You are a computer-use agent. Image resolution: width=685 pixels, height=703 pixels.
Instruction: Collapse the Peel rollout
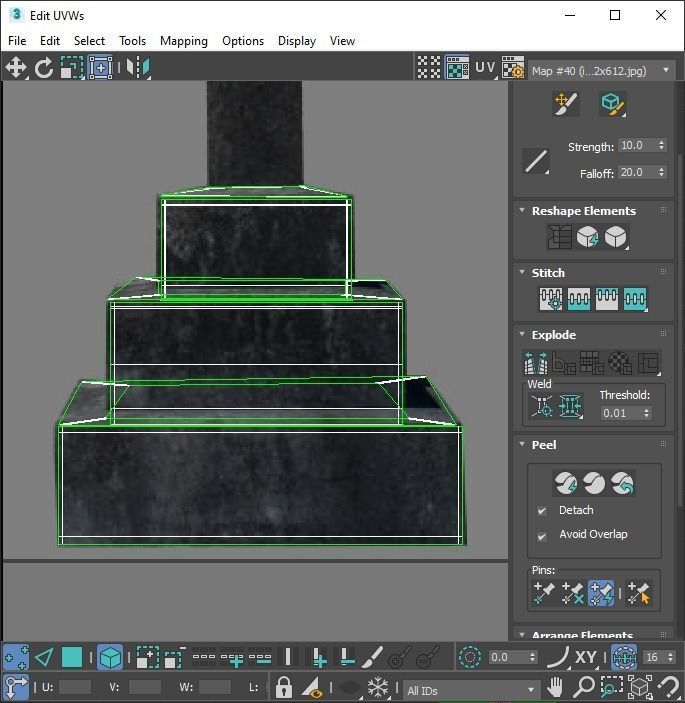(x=522, y=444)
